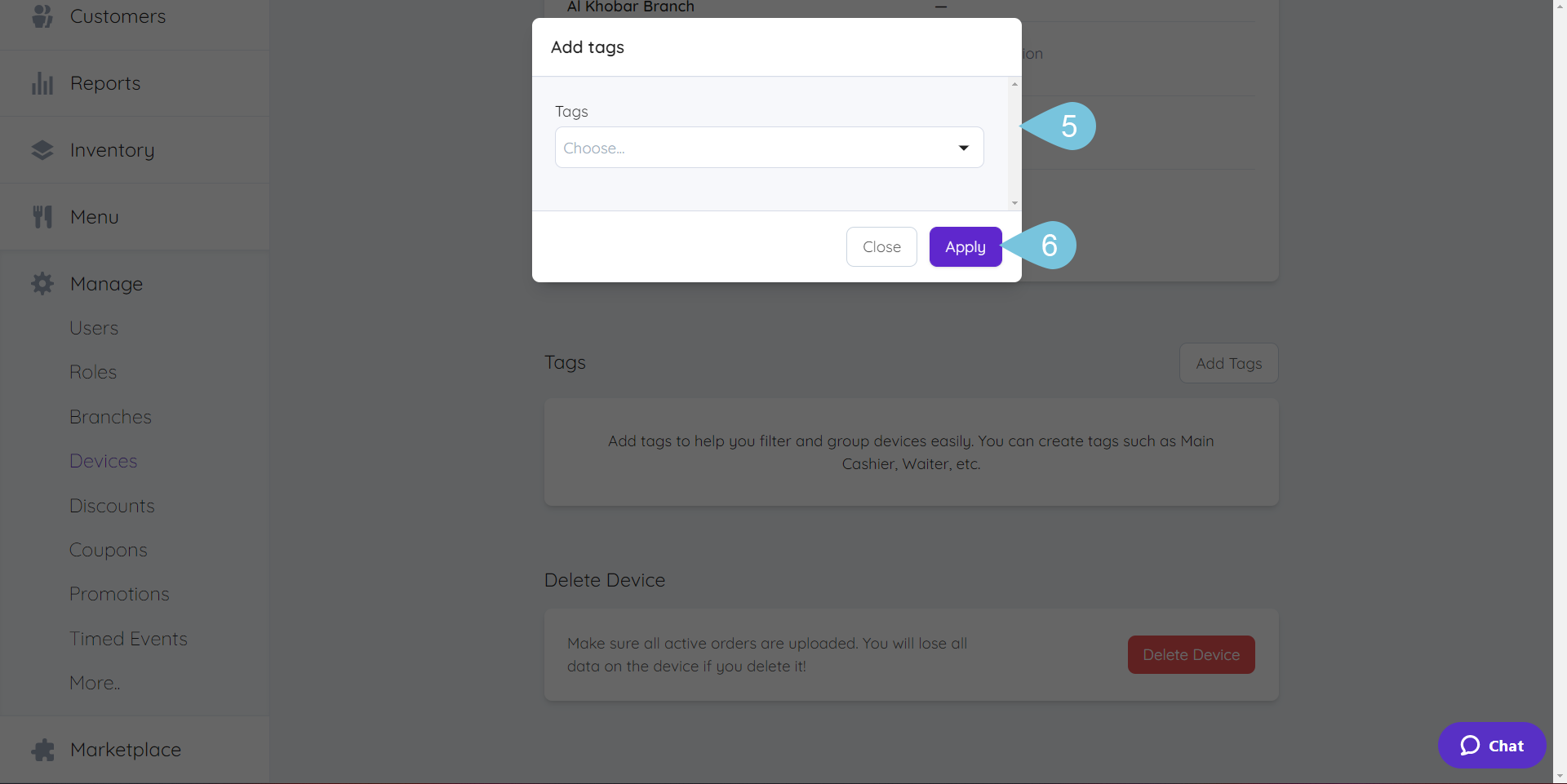Open the Devices page from sidebar
The height and width of the screenshot is (784, 1567).
tap(103, 460)
